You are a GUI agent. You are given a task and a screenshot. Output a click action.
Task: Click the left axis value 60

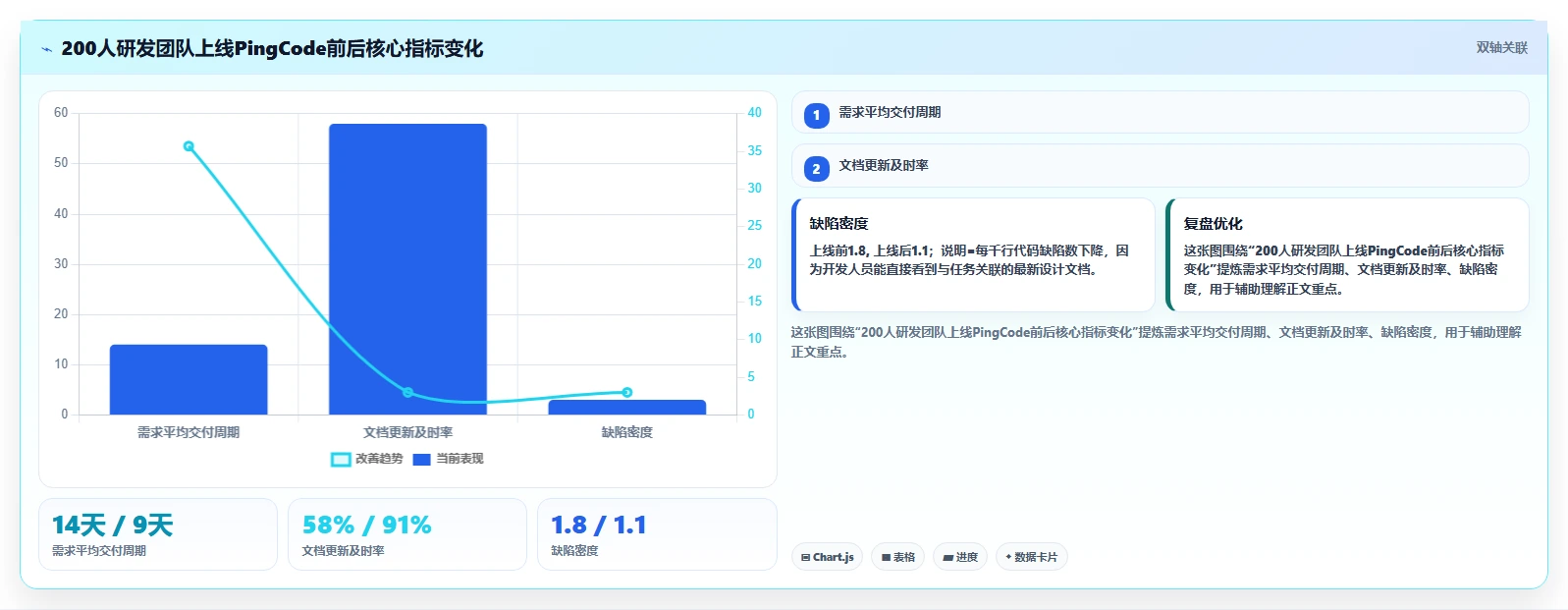[x=61, y=113]
